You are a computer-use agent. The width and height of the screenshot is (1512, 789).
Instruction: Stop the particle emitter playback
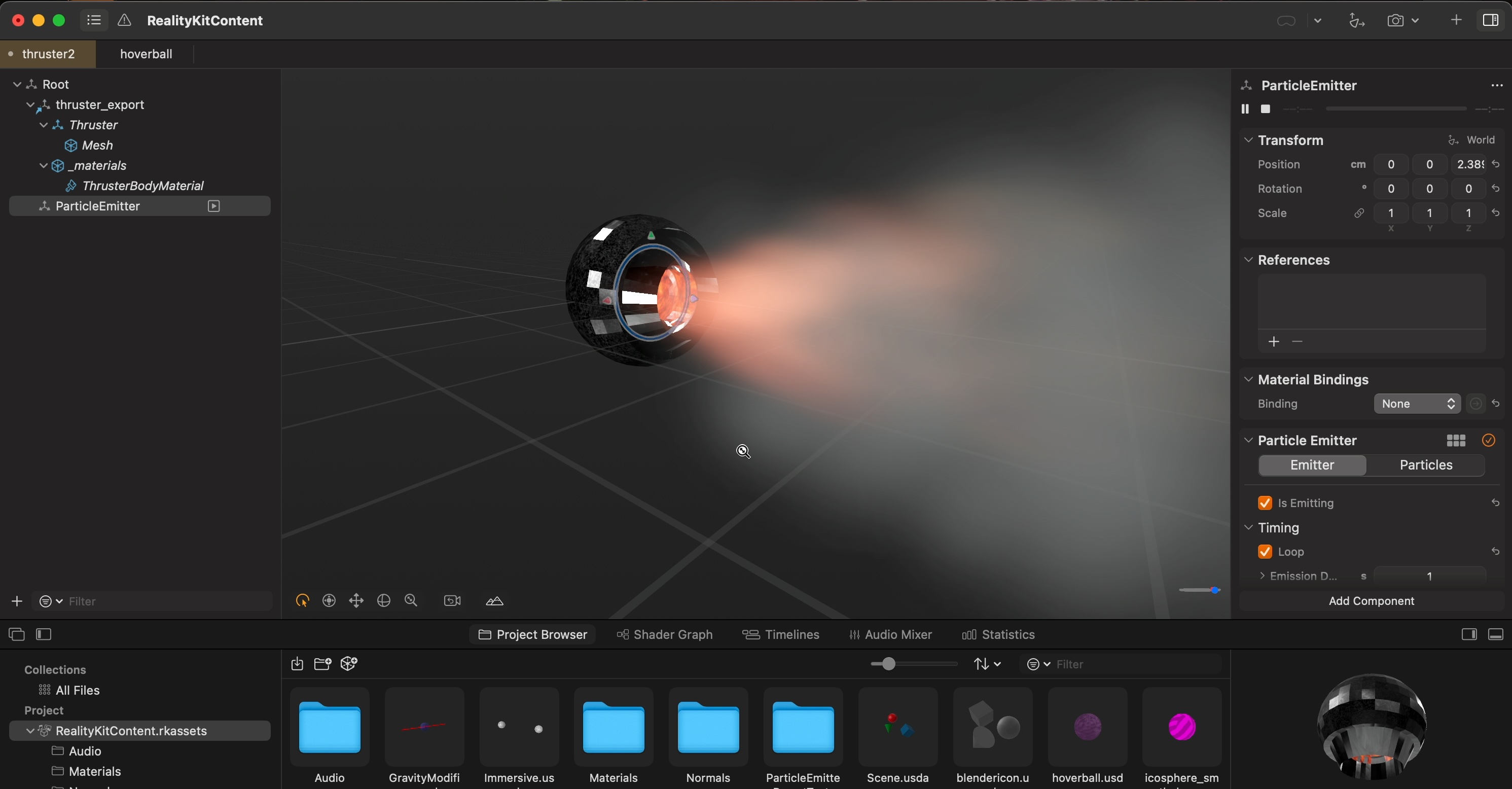[x=1266, y=109]
